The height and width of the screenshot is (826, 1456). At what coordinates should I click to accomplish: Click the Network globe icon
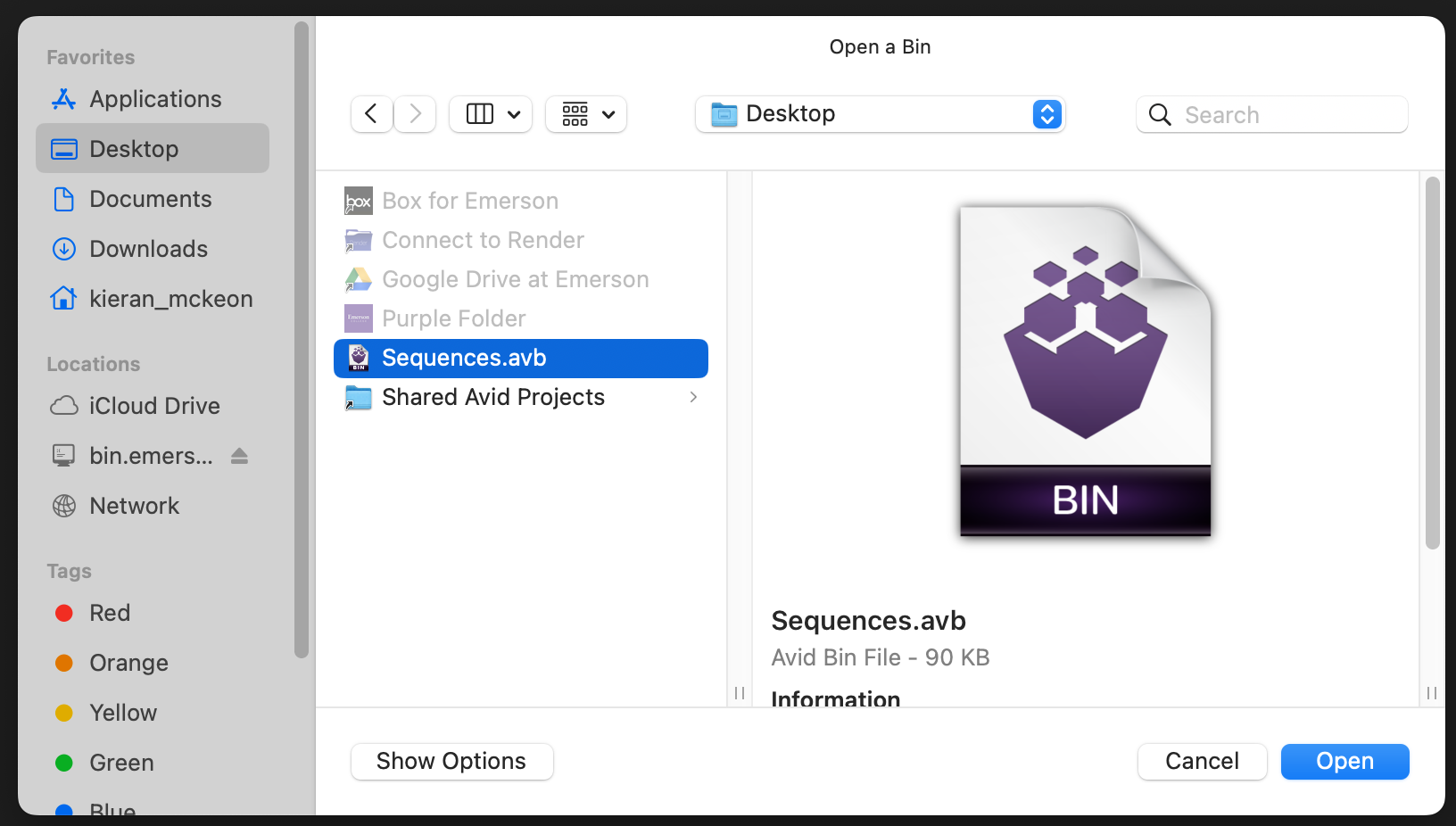click(64, 506)
